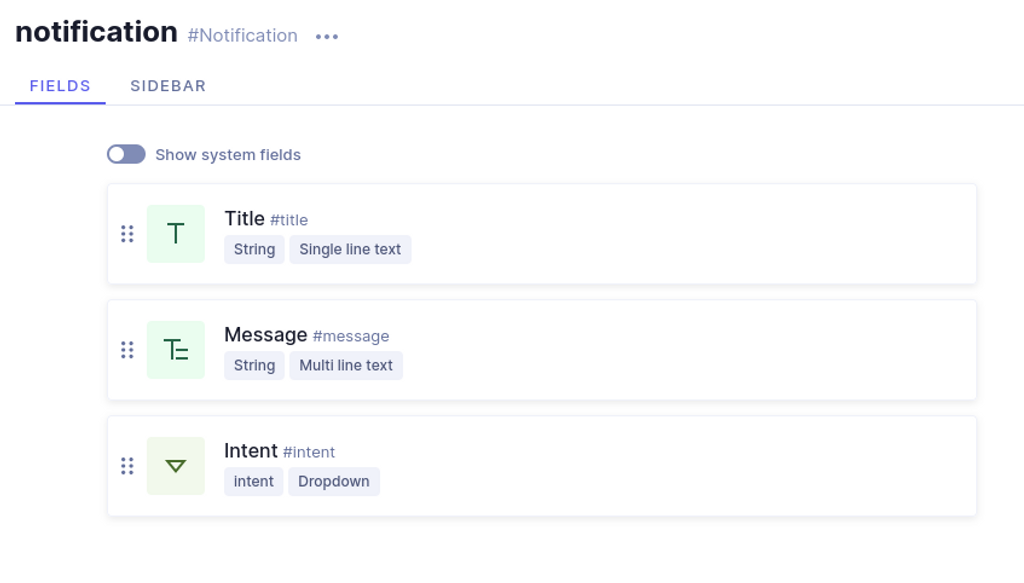This screenshot has width=1024, height=583.
Task: Click the drag handle next to Intent field
Action: coord(127,465)
